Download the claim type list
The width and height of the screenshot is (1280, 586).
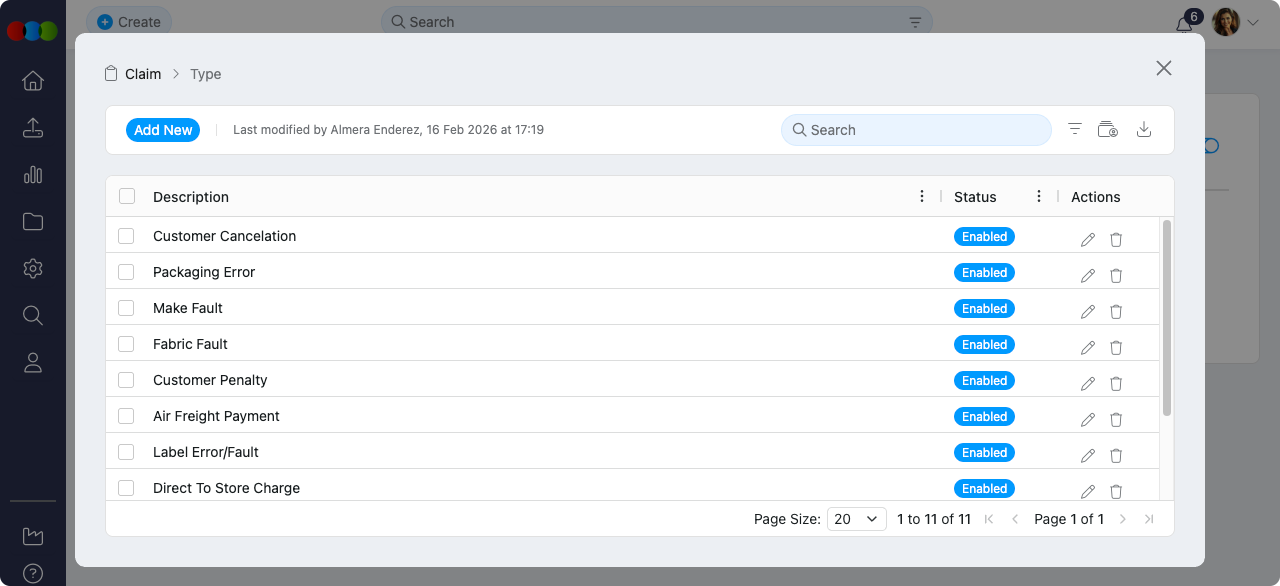click(1145, 130)
